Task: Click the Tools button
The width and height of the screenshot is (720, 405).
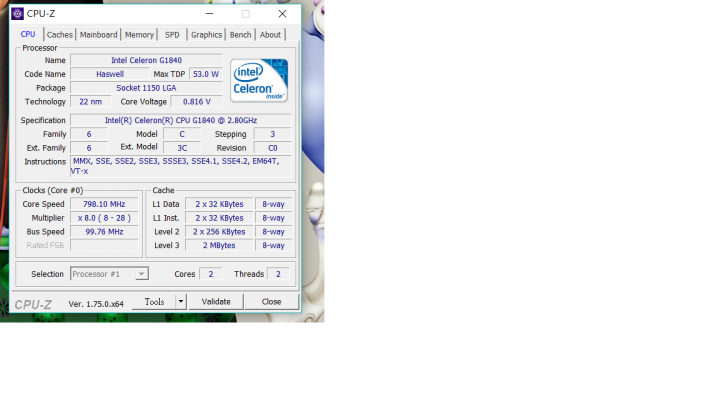Action: tap(154, 302)
